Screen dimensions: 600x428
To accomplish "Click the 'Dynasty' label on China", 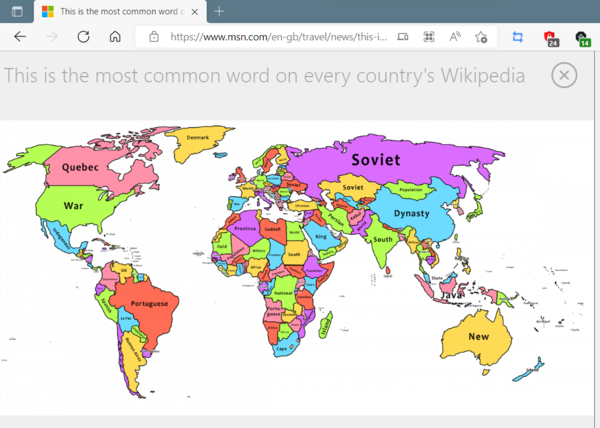I will click(412, 213).
